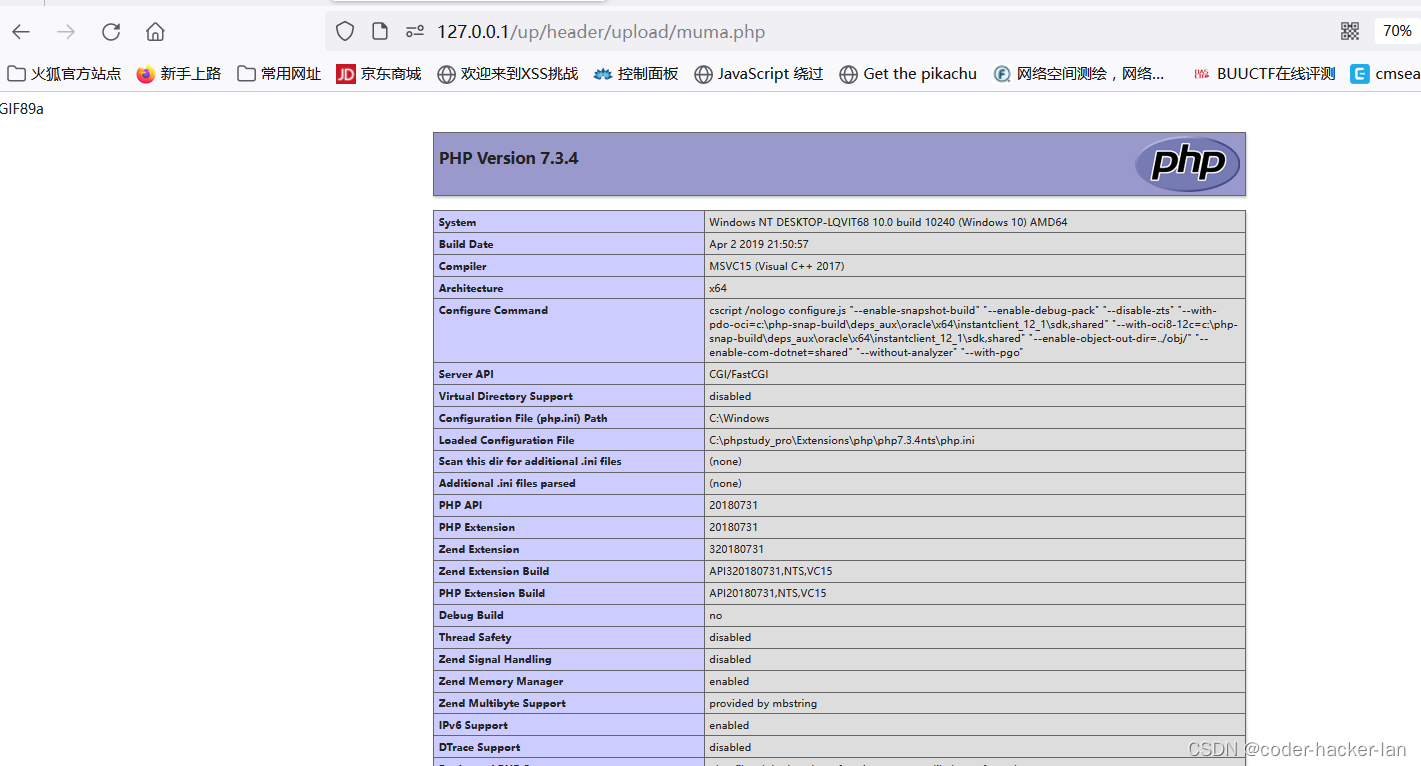The image size is (1421, 766).
Task: Select the MSVC15 (Visual C++ 2017) value
Action: pyautogui.click(x=777, y=266)
